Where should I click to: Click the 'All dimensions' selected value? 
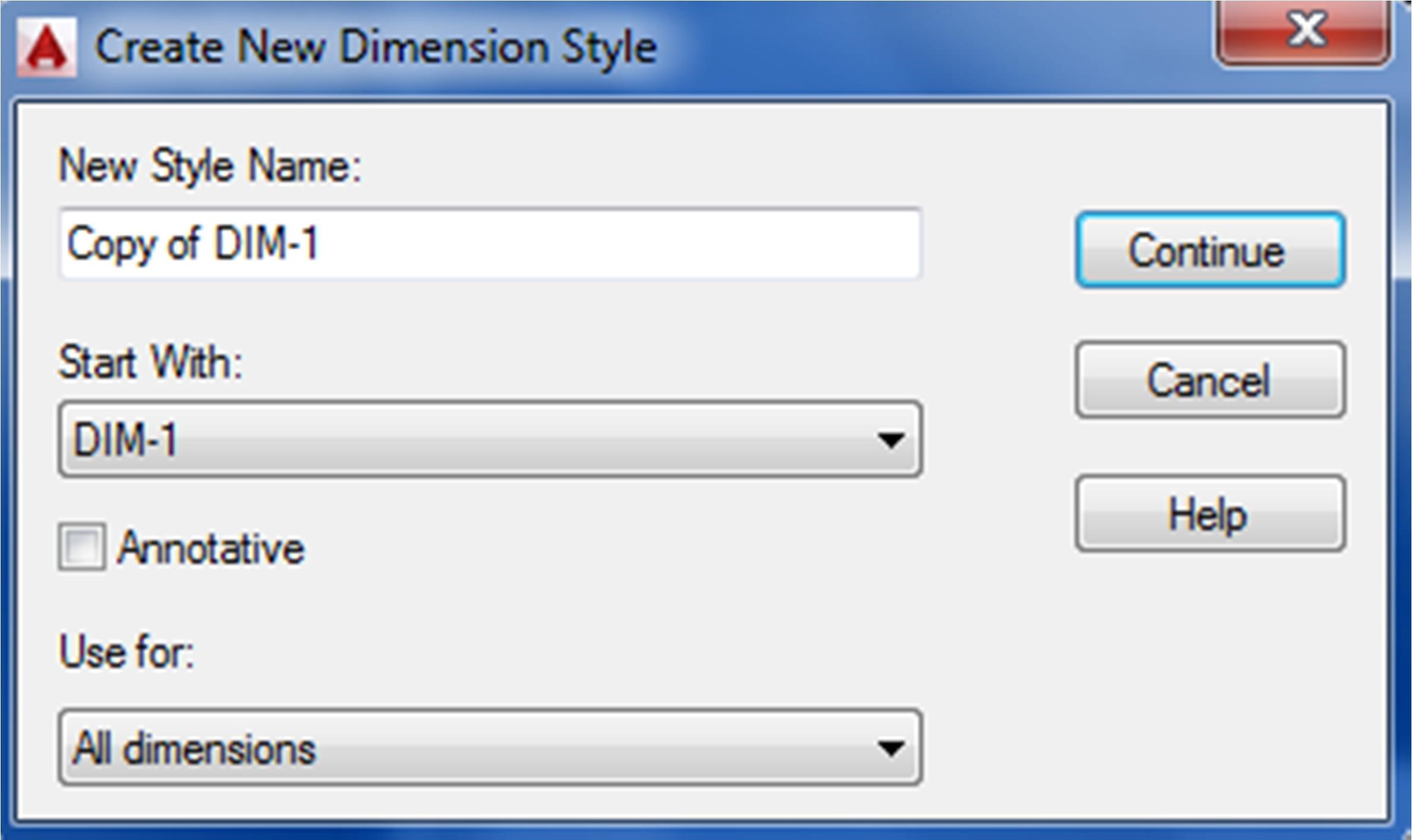194,748
